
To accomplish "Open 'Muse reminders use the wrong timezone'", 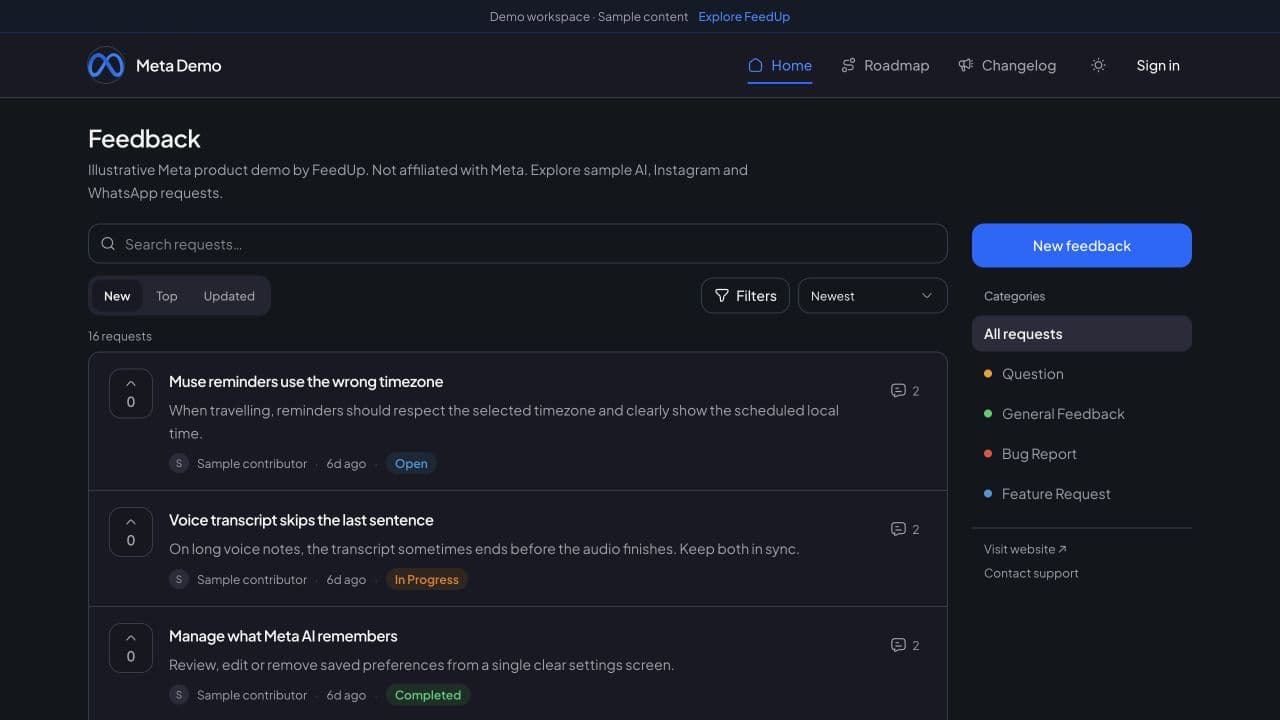I will point(306,381).
